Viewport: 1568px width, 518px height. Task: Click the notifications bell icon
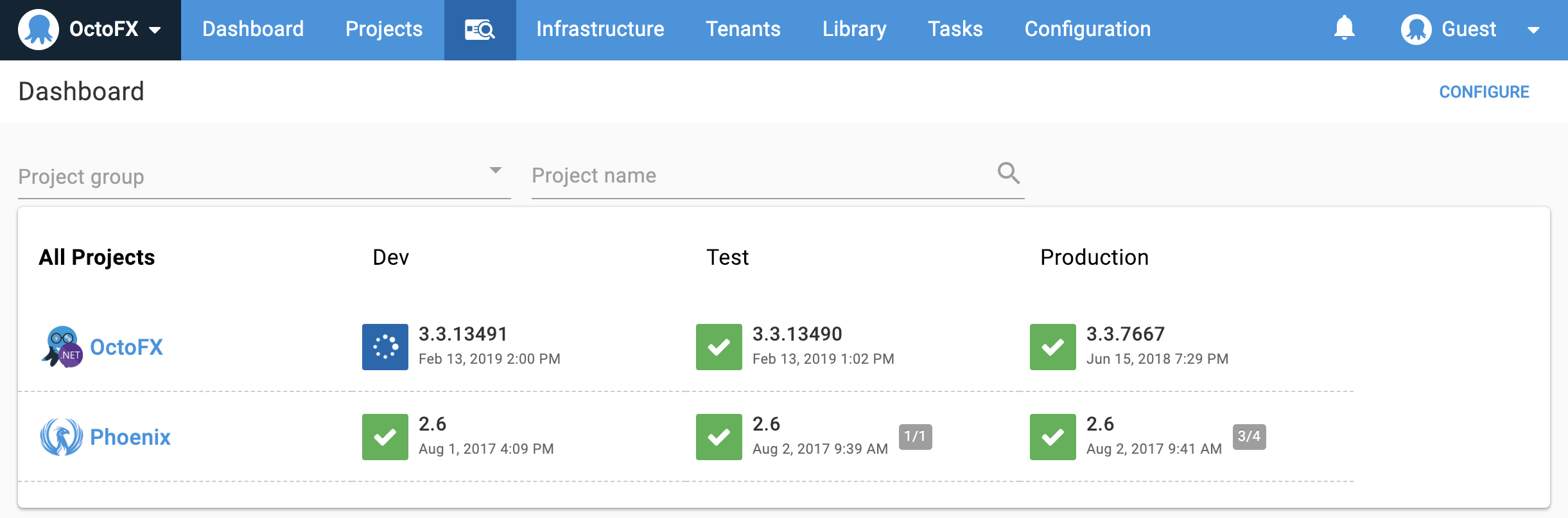pyautogui.click(x=1344, y=28)
